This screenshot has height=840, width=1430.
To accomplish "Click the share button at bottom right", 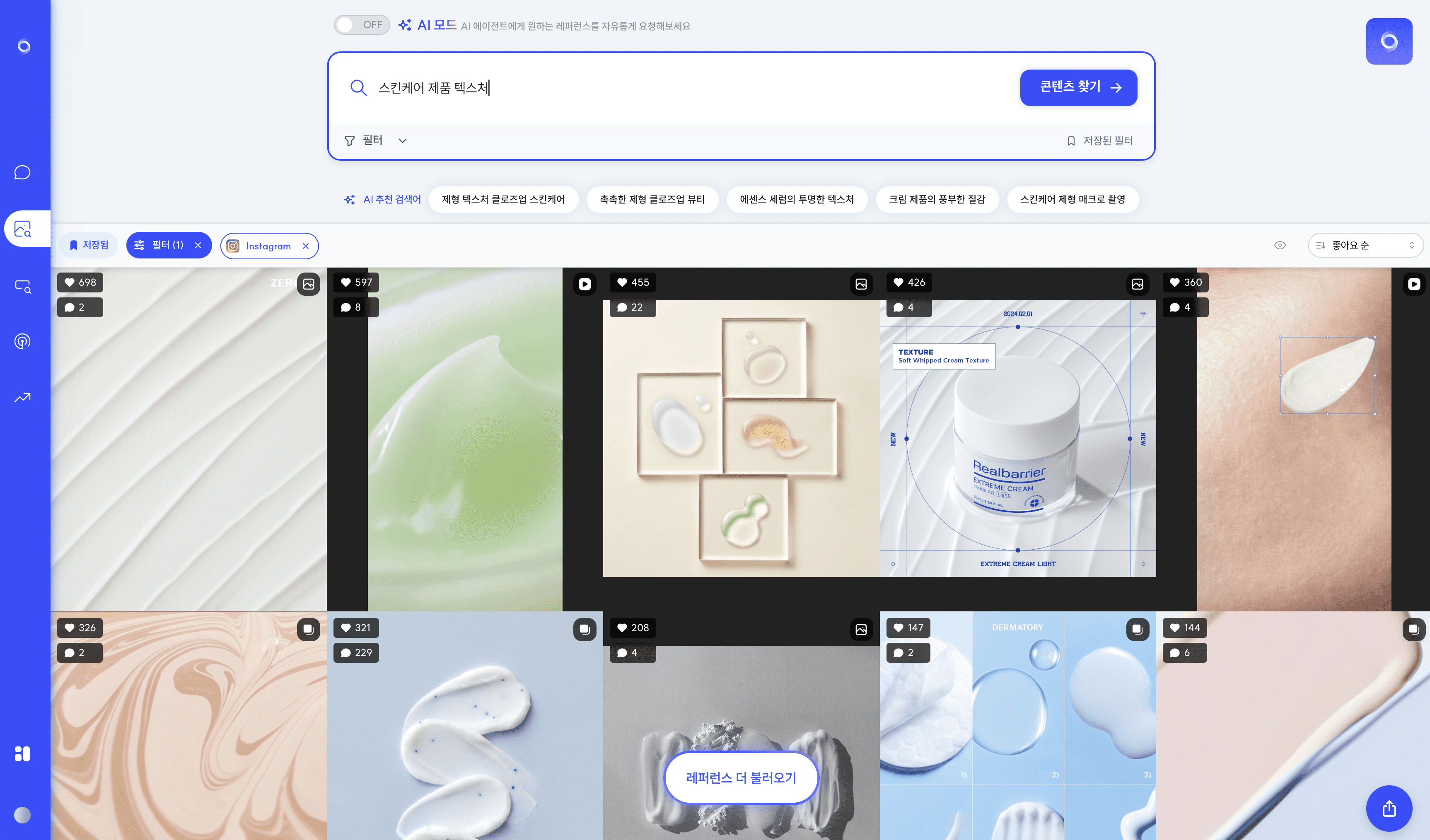I will click(x=1389, y=808).
